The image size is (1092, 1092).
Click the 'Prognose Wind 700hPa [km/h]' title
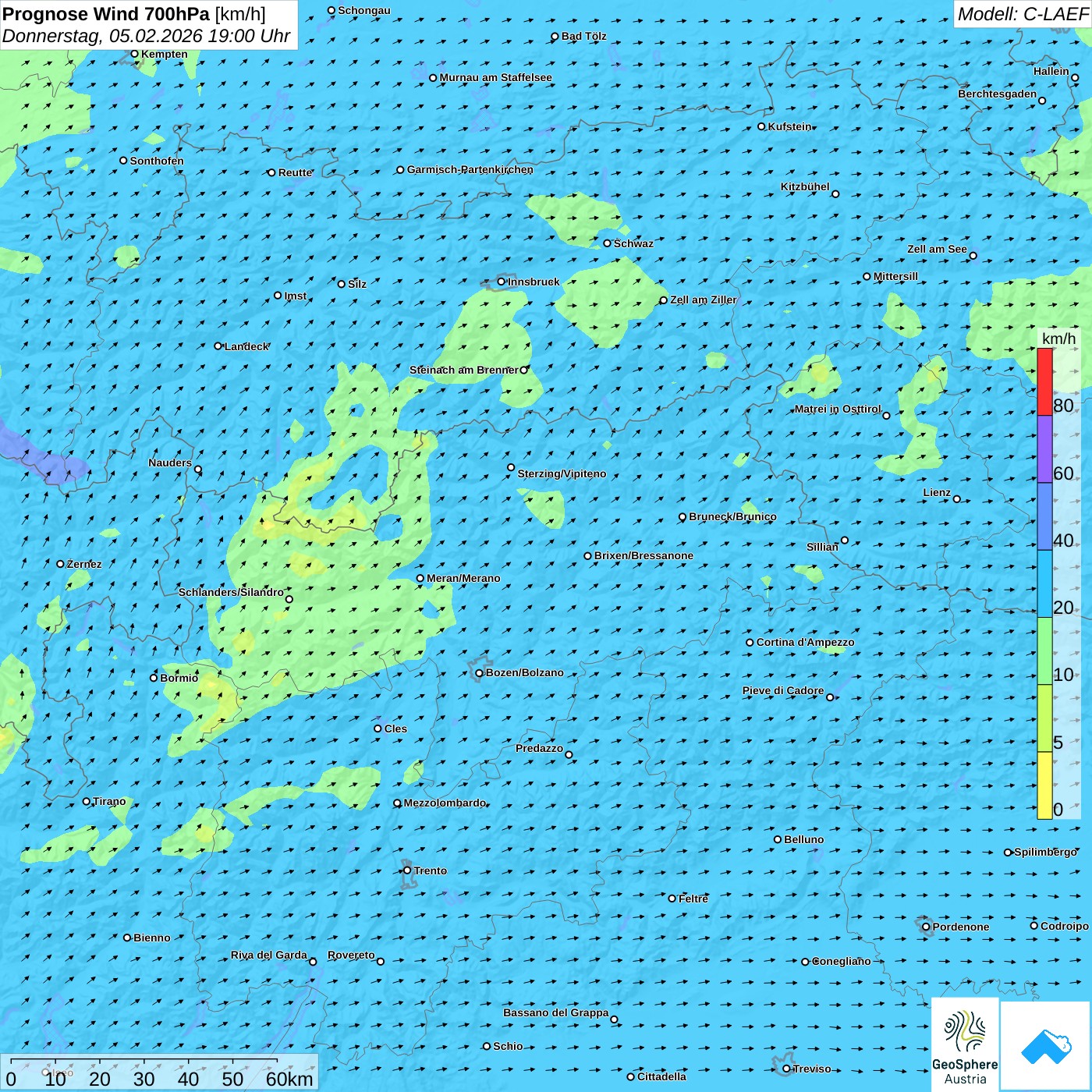click(134, 14)
